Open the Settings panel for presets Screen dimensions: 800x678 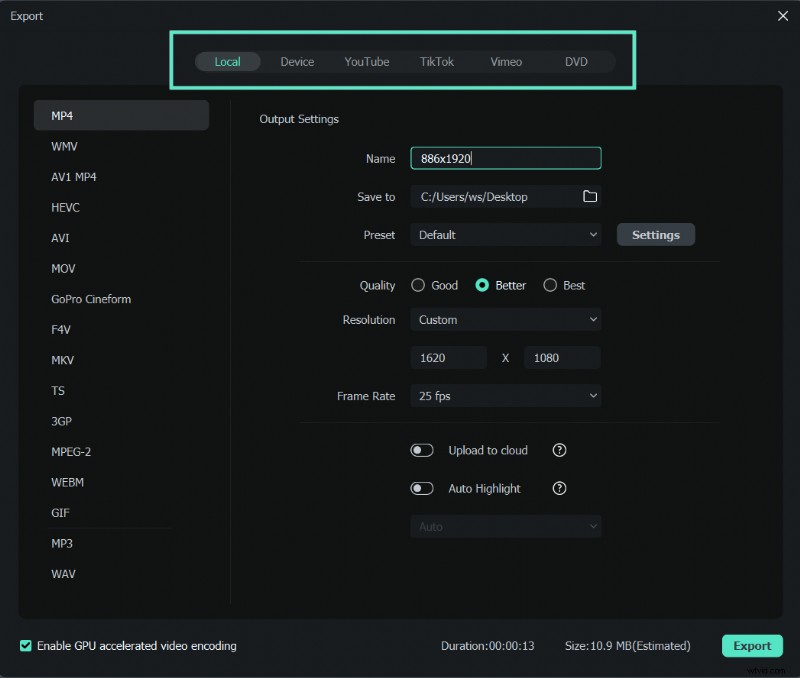coord(655,234)
